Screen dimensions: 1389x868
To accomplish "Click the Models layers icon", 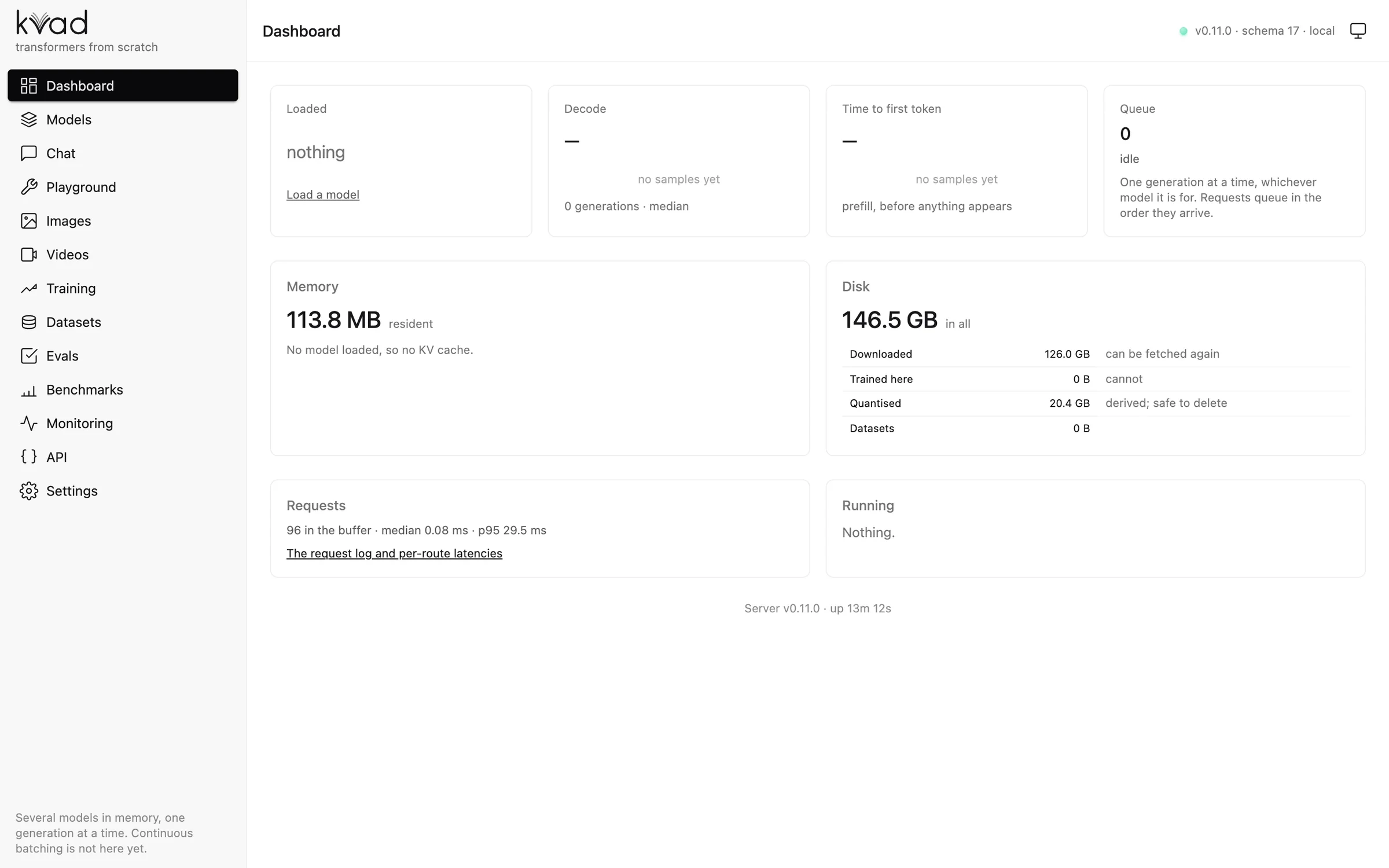I will click(28, 119).
